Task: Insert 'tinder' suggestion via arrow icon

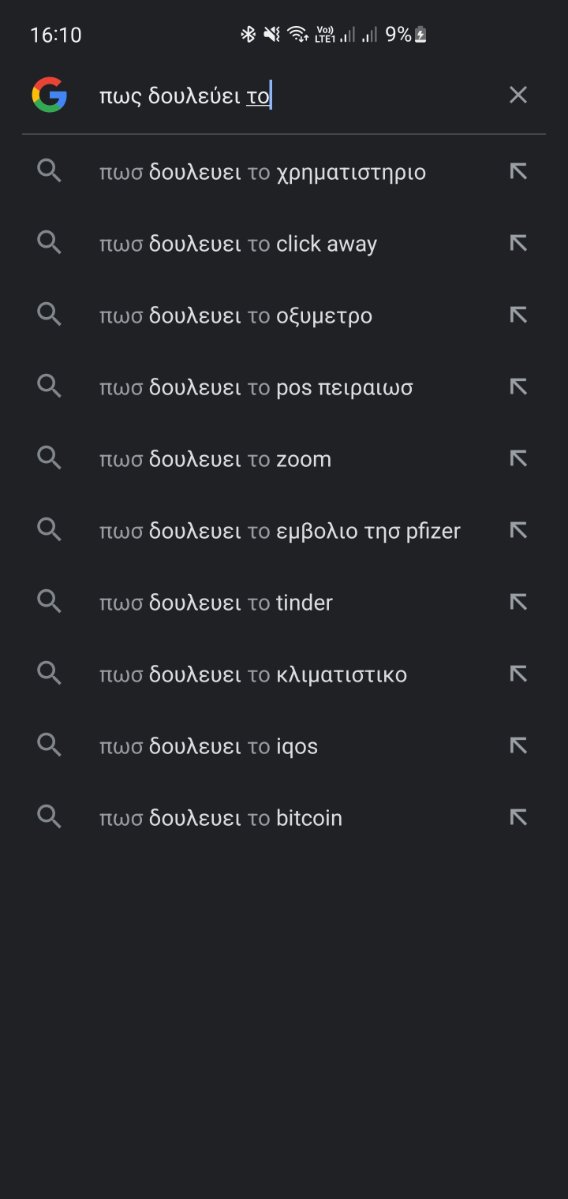Action: (518, 603)
